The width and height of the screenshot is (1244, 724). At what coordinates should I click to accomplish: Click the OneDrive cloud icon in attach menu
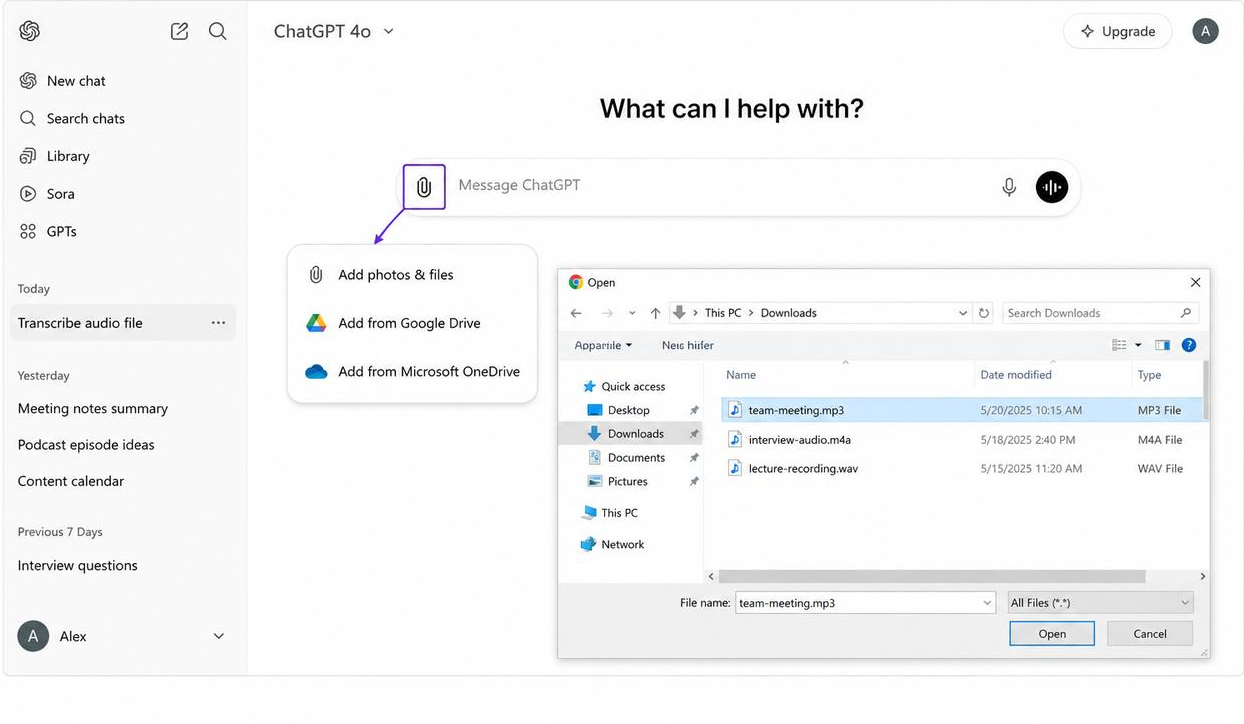point(316,371)
